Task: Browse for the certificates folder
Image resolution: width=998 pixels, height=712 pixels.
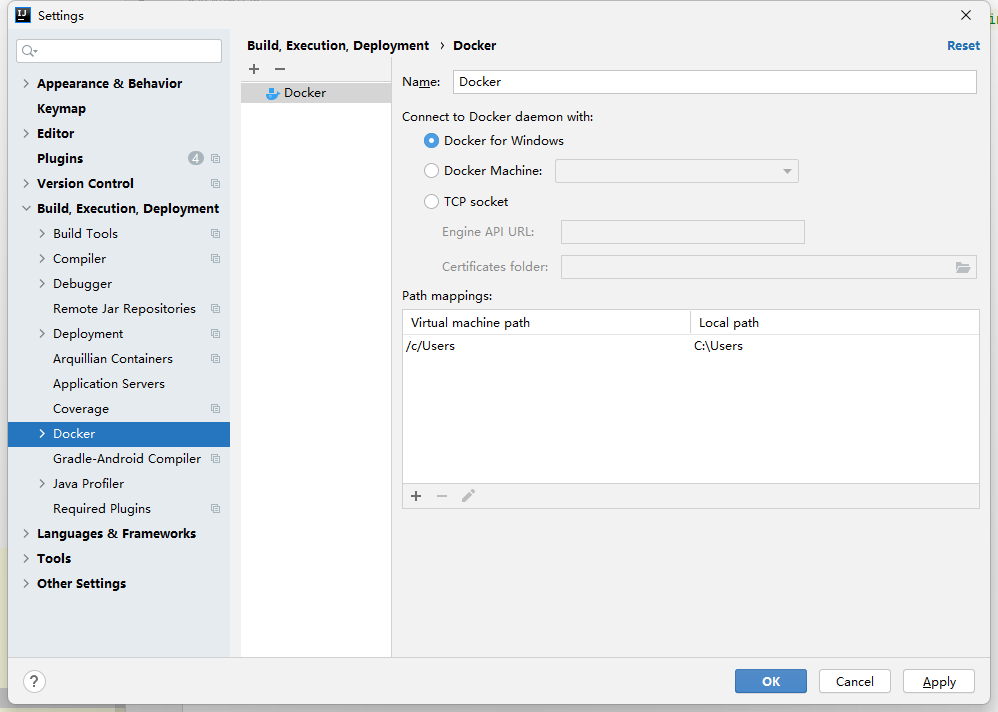Action: click(x=962, y=267)
